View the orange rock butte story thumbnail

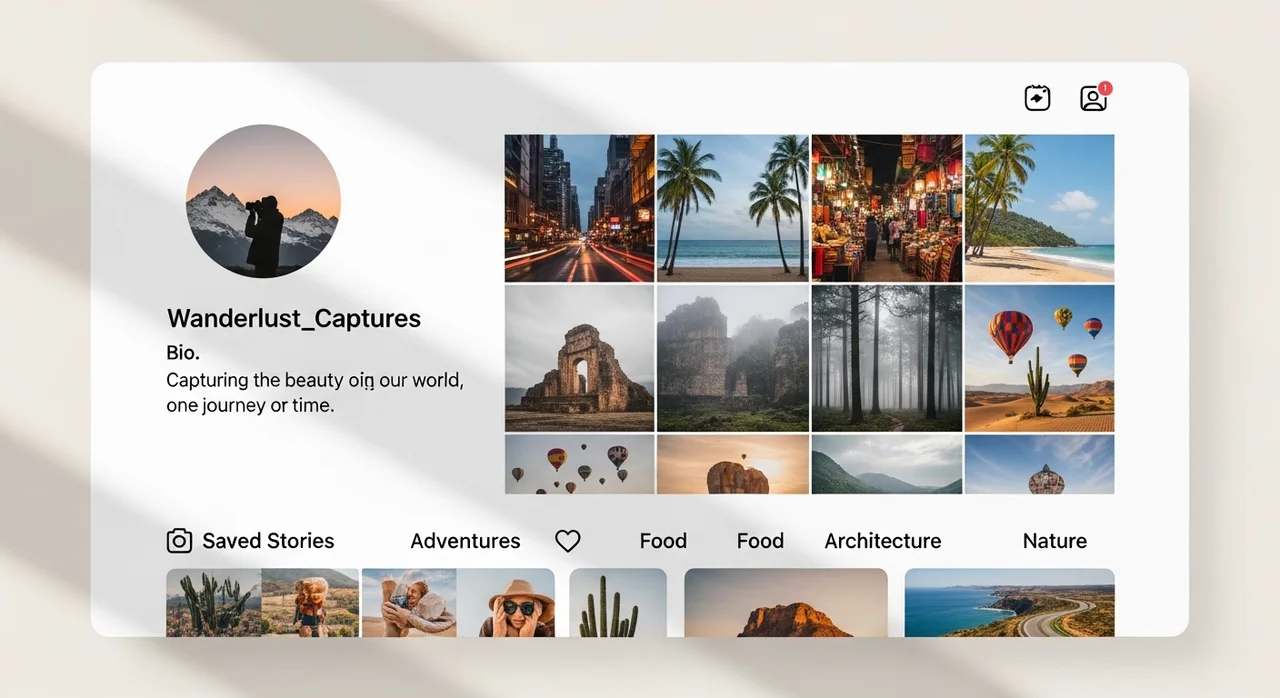coord(785,603)
